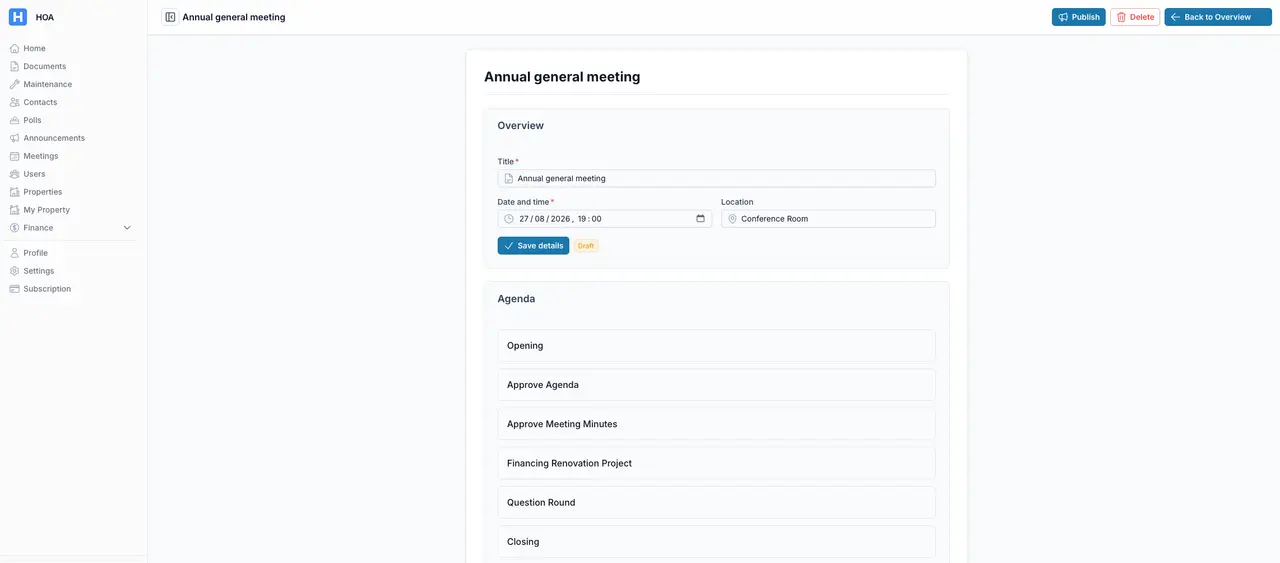This screenshot has width=1280, height=563.
Task: Open the Closing agenda item
Action: pyautogui.click(x=717, y=542)
